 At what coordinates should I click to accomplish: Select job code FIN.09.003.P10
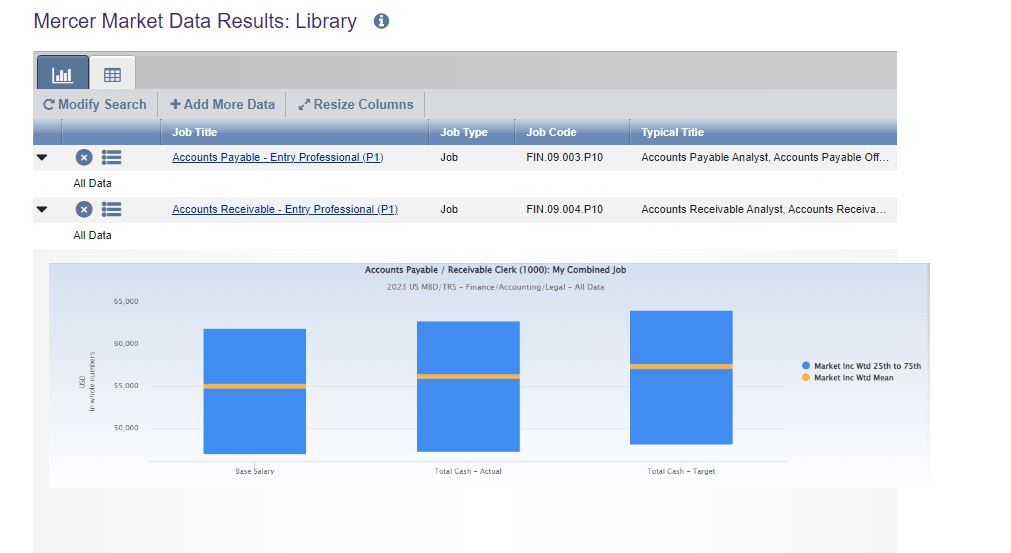point(564,157)
